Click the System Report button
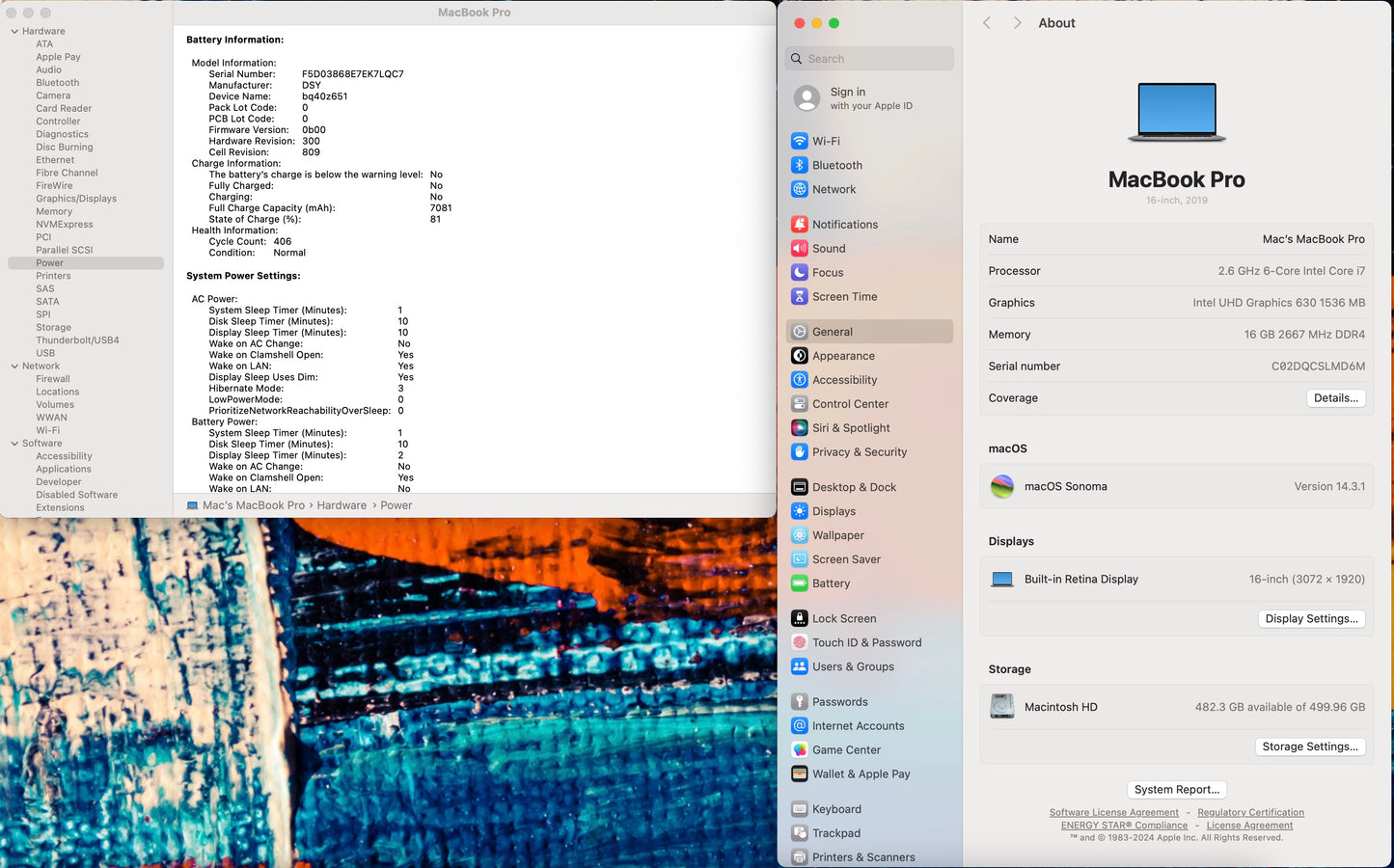Viewport: 1394px width, 868px height. [1176, 790]
